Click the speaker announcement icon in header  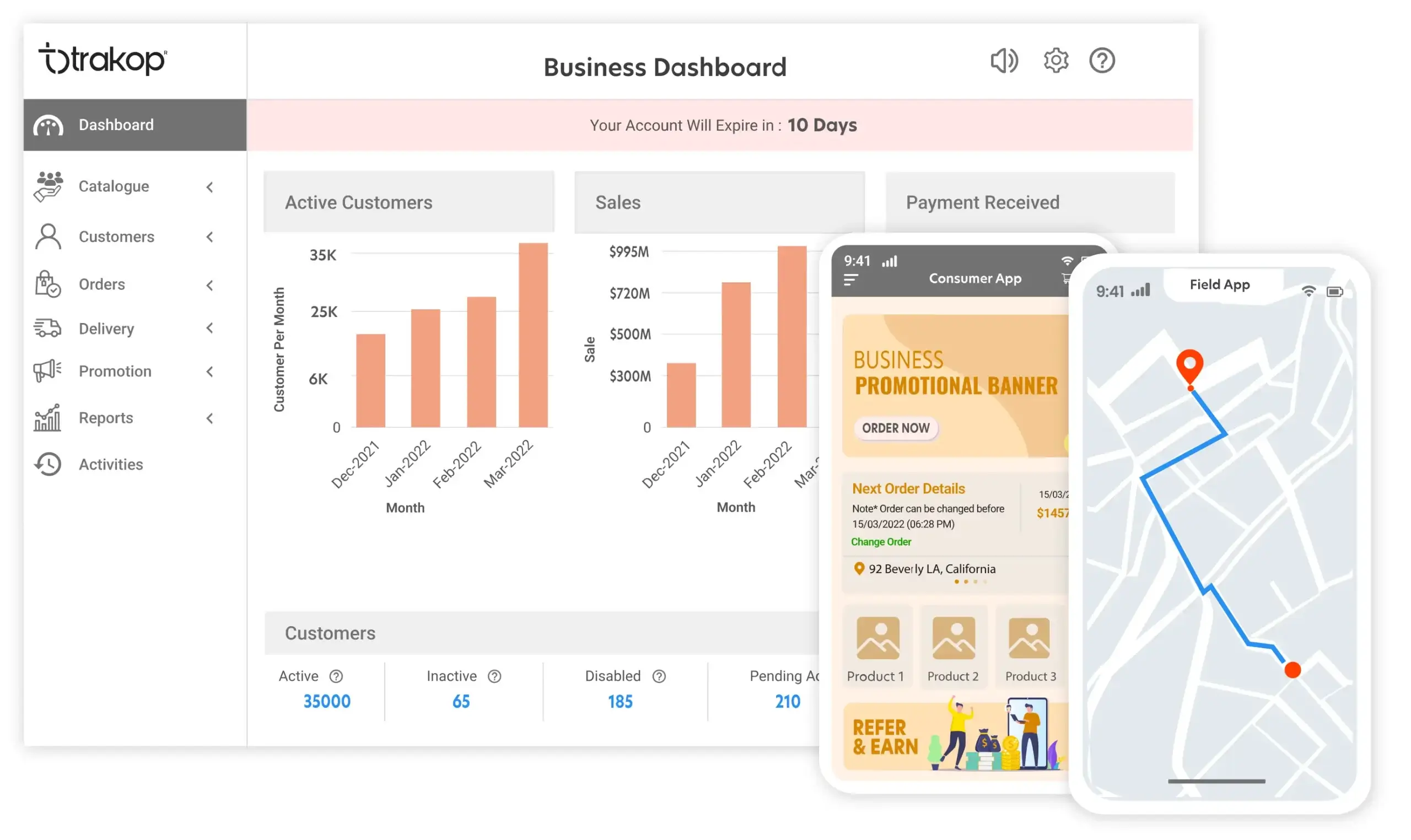pos(1004,61)
